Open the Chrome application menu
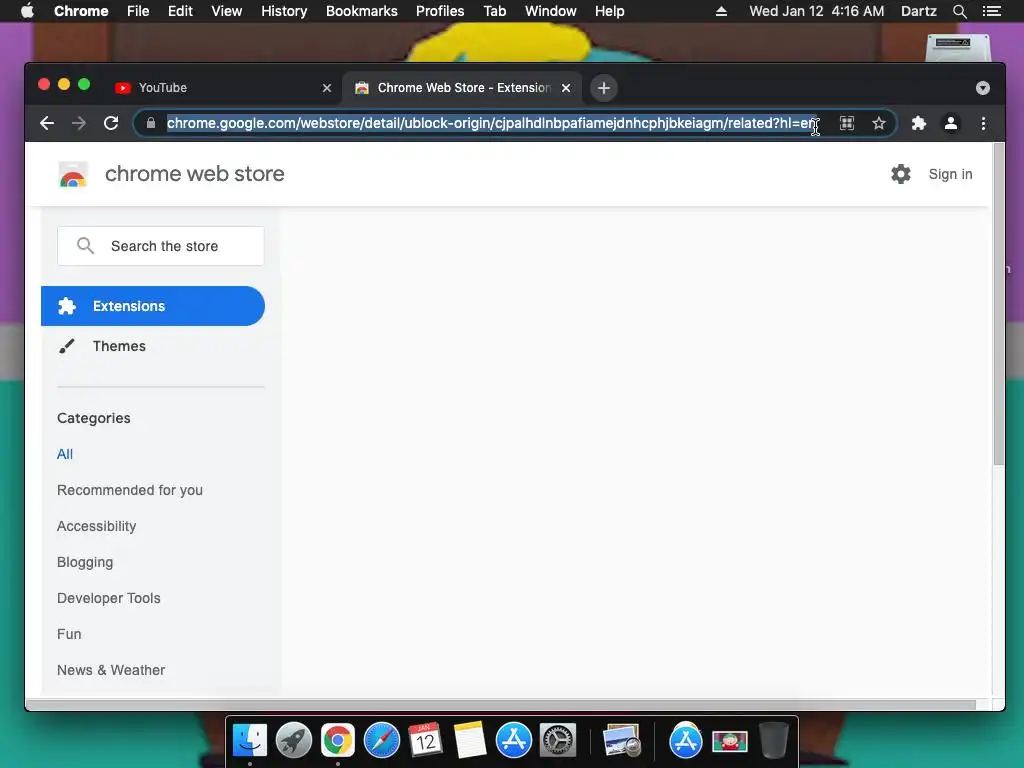Screen dimensions: 1024x768 coord(81,11)
